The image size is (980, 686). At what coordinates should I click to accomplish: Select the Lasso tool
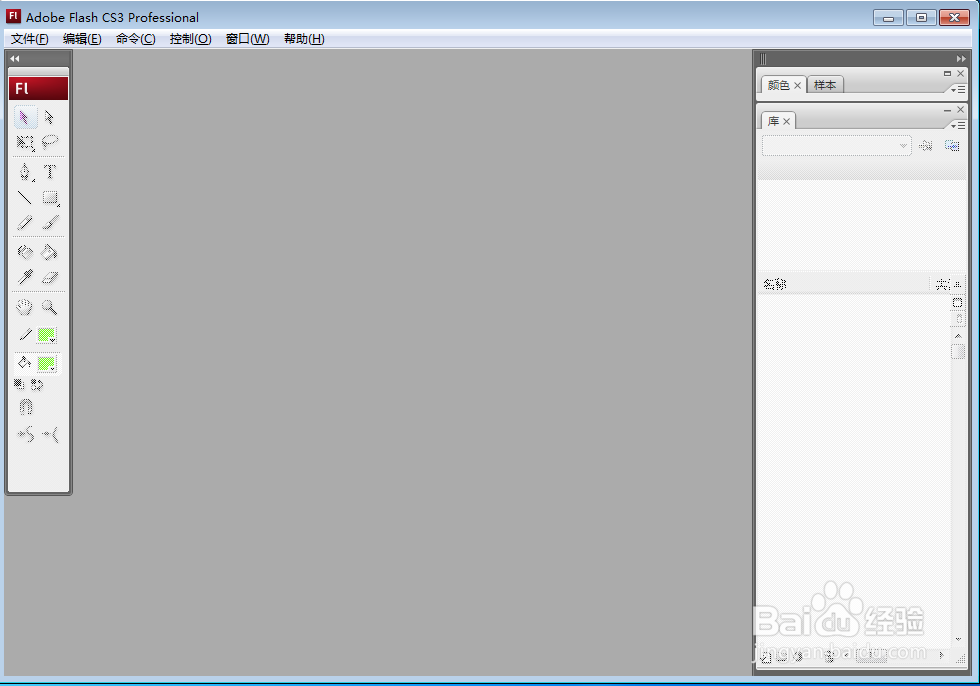click(x=49, y=142)
